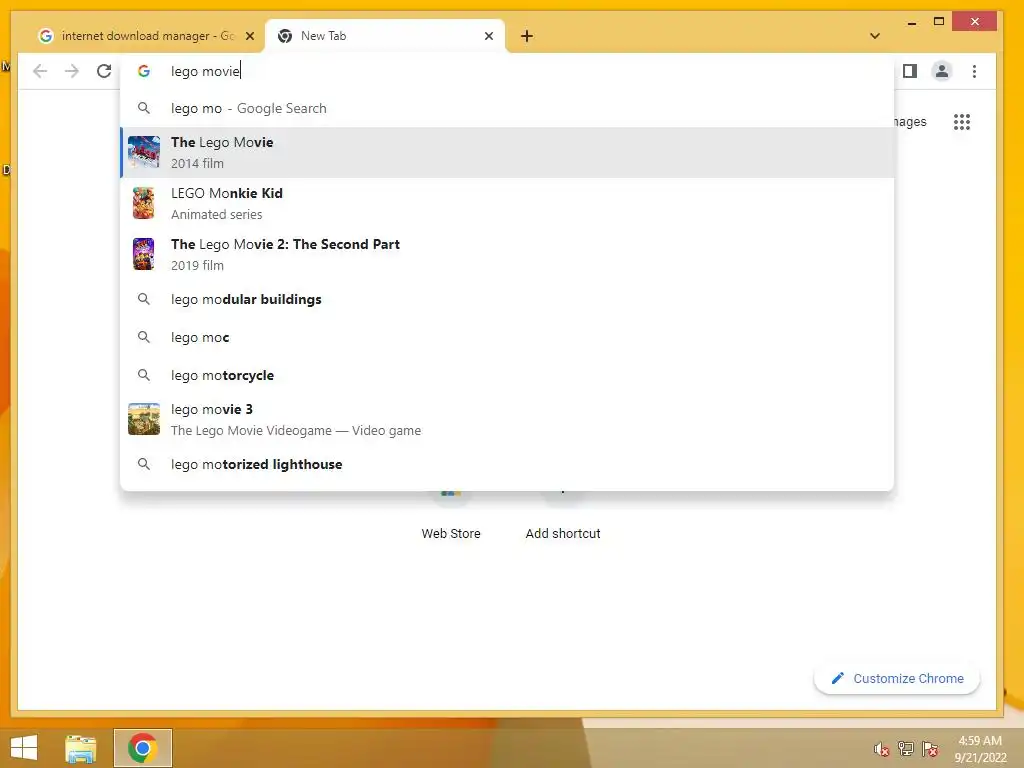This screenshot has width=1024, height=768.
Task: Click Chrome icon in taskbar
Action: 142,748
